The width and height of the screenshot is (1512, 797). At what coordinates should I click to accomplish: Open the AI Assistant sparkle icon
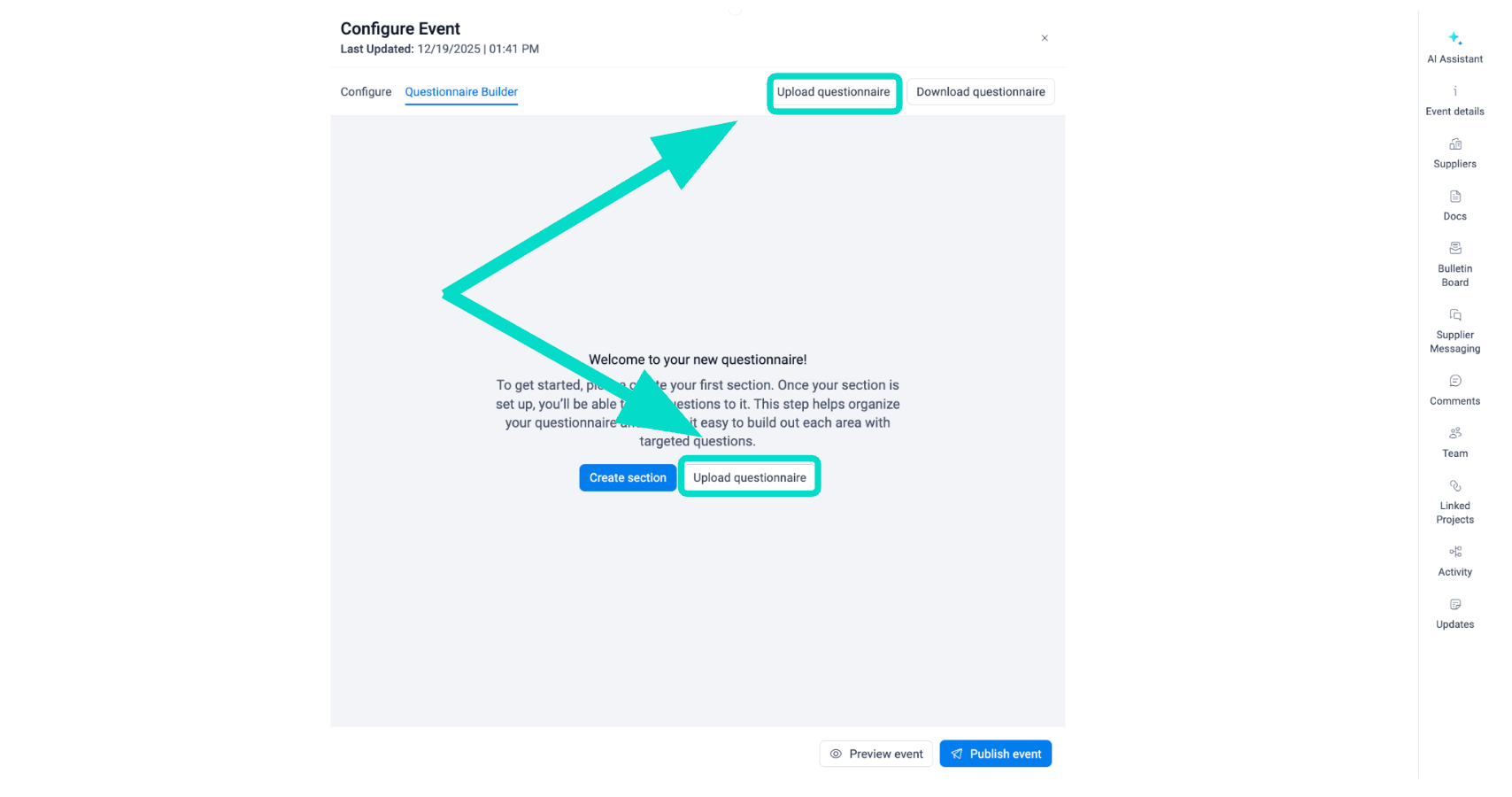coord(1454,39)
